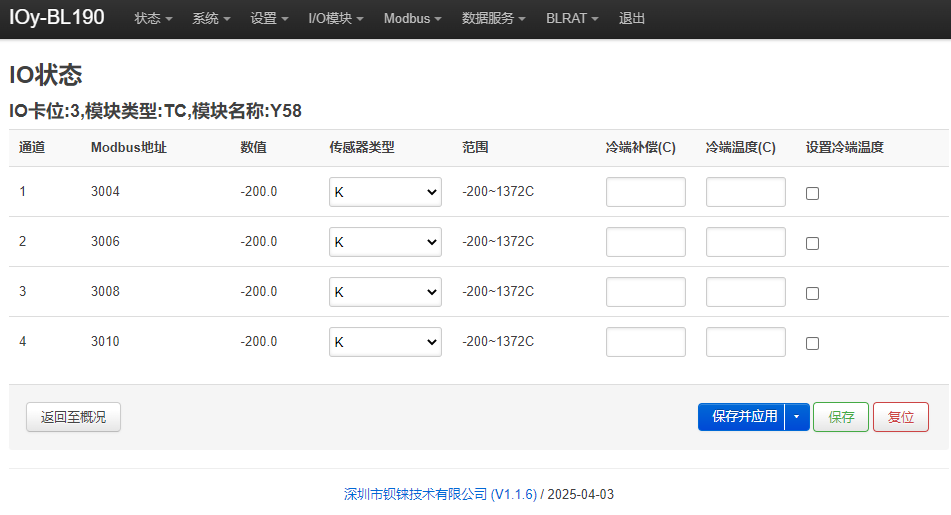
Task: Open the BLRAT menu
Action: (572, 19)
